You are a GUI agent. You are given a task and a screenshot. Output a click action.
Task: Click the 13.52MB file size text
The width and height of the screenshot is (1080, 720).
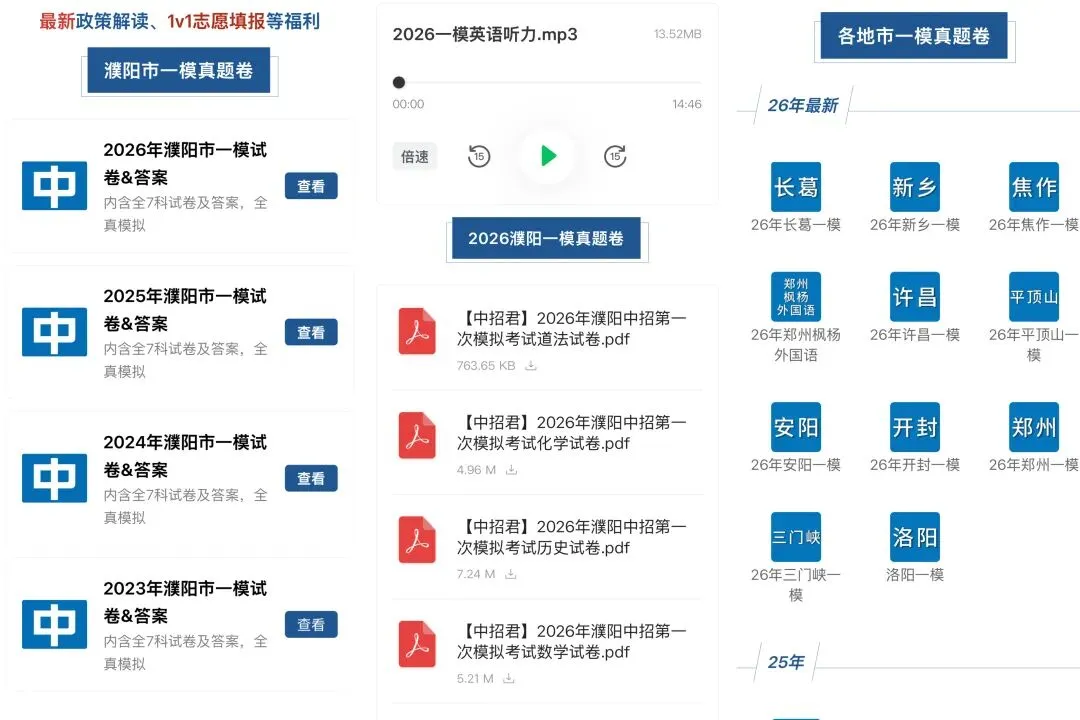coord(678,34)
